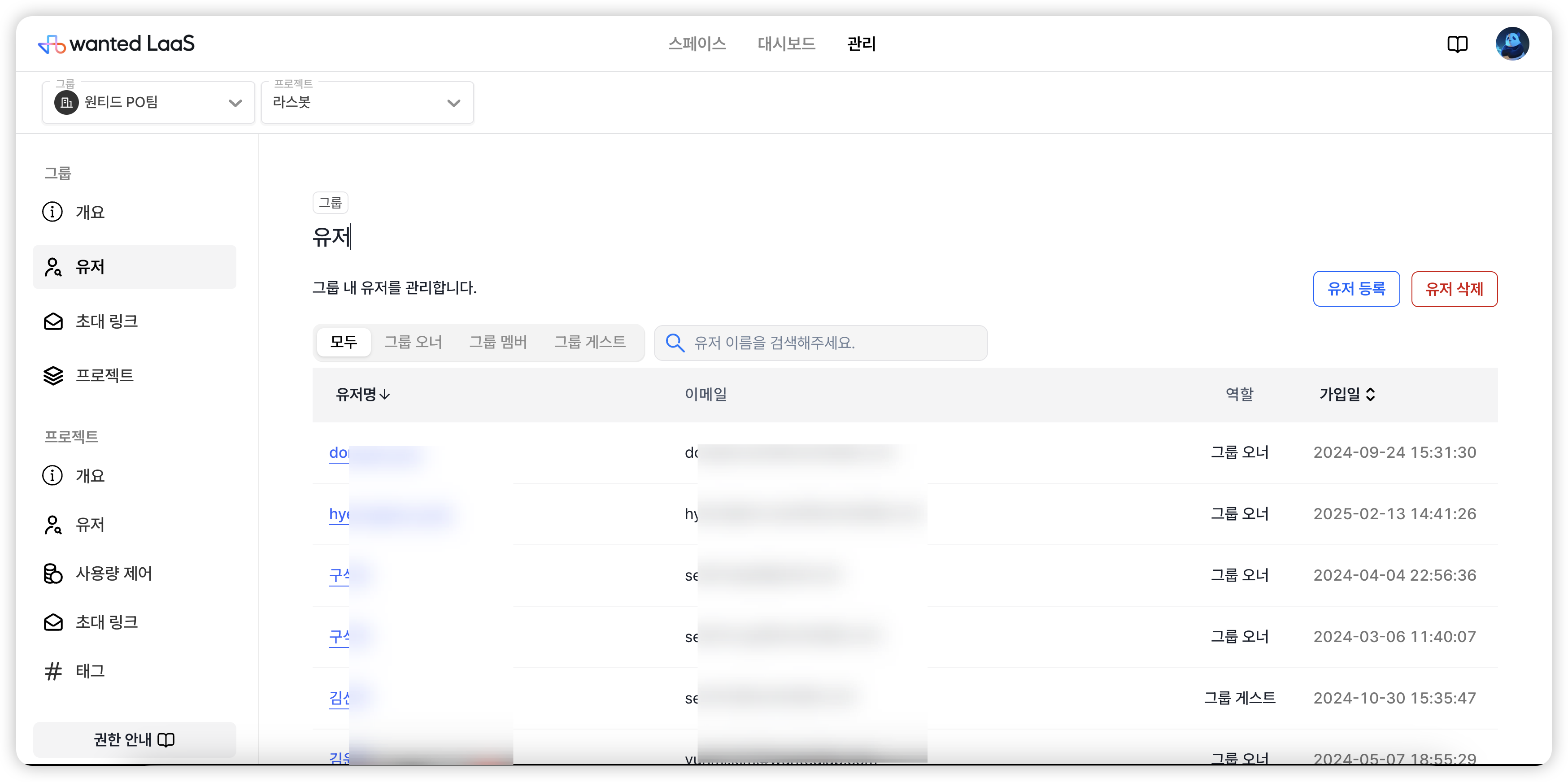Click the hash icon beside 태그
This screenshot has height=782, width=1568.
pyautogui.click(x=53, y=671)
